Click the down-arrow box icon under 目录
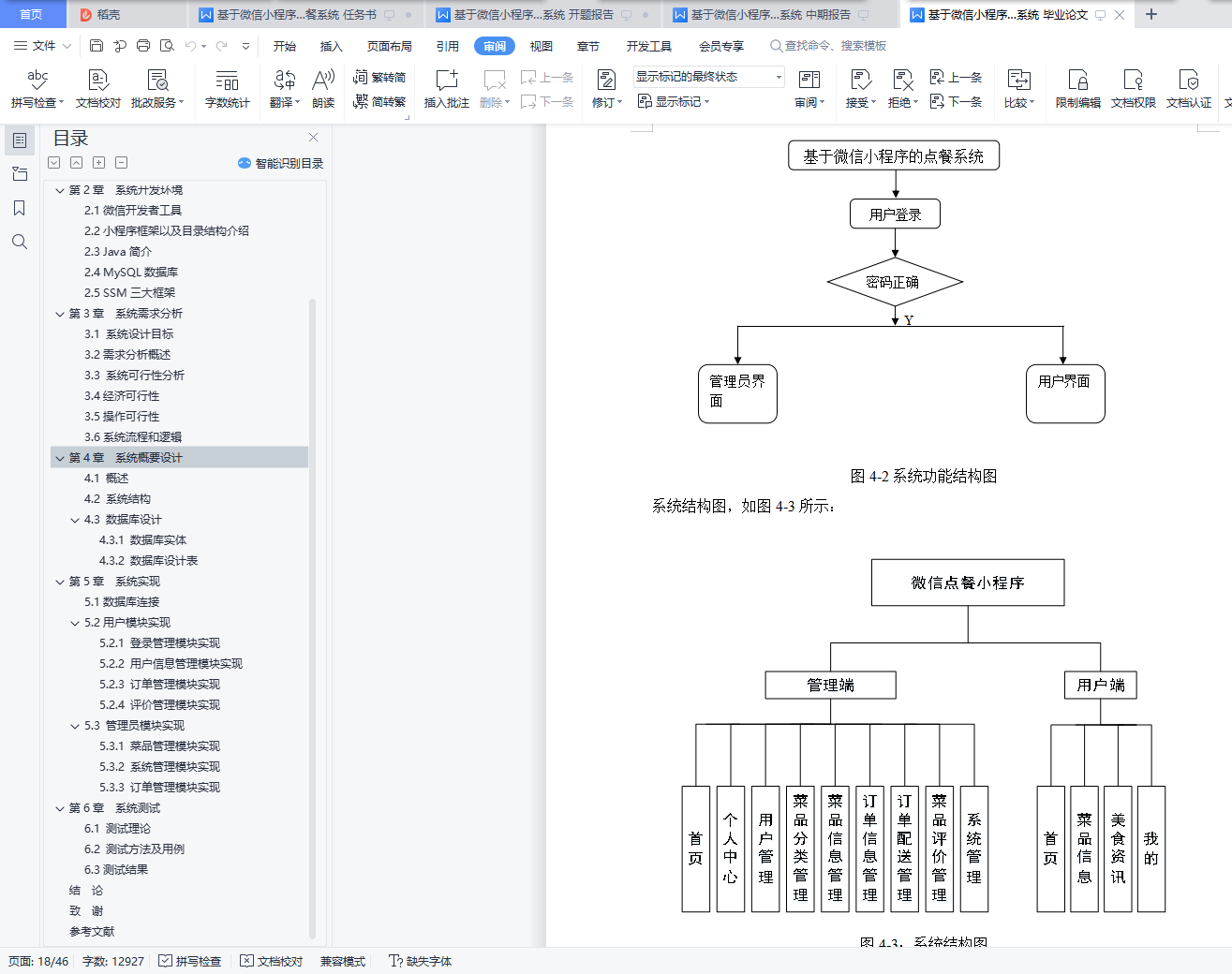This screenshot has height=974, width=1232. pos(54,163)
